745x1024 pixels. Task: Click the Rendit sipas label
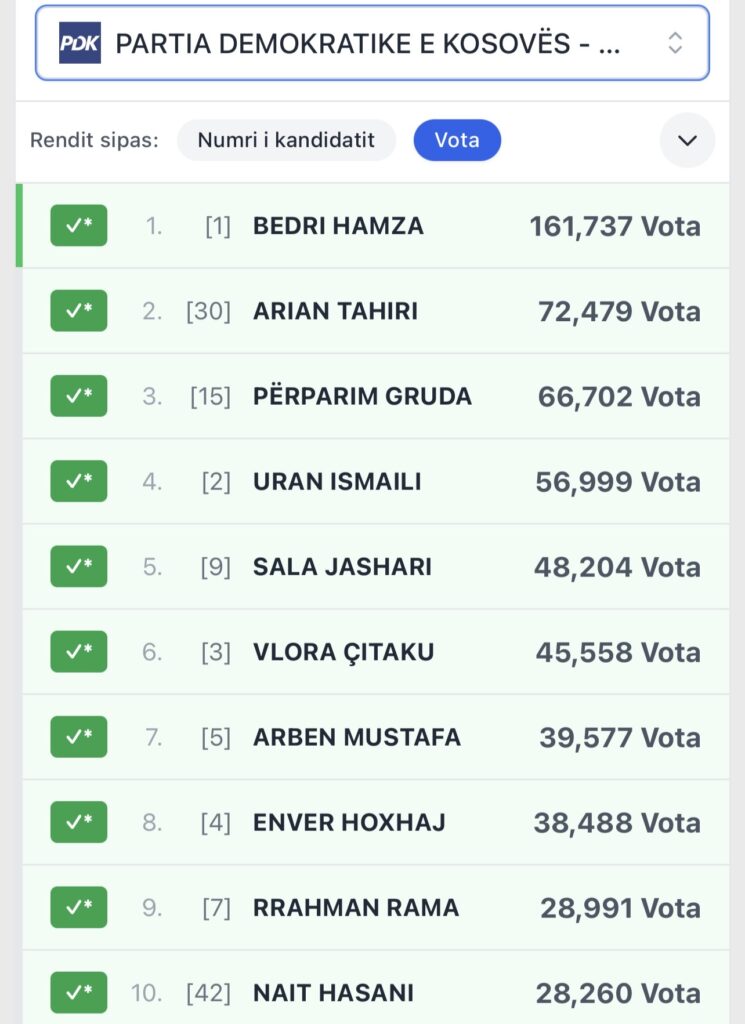coord(94,140)
